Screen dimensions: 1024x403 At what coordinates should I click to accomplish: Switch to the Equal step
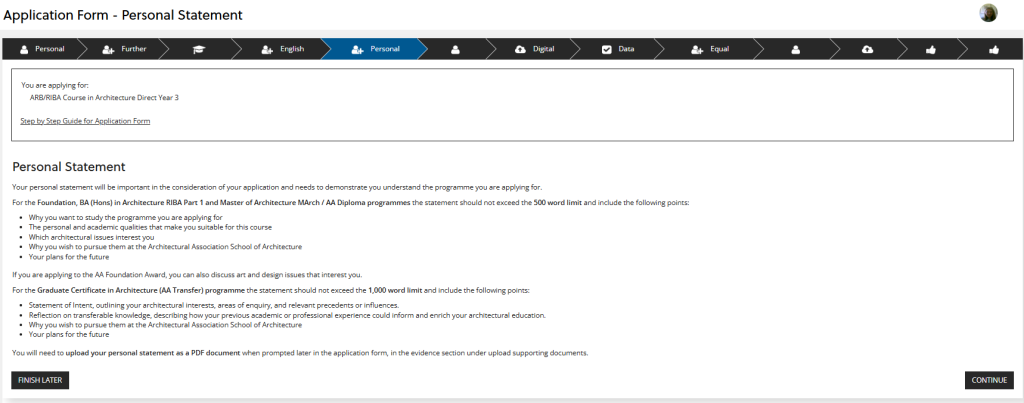click(710, 49)
